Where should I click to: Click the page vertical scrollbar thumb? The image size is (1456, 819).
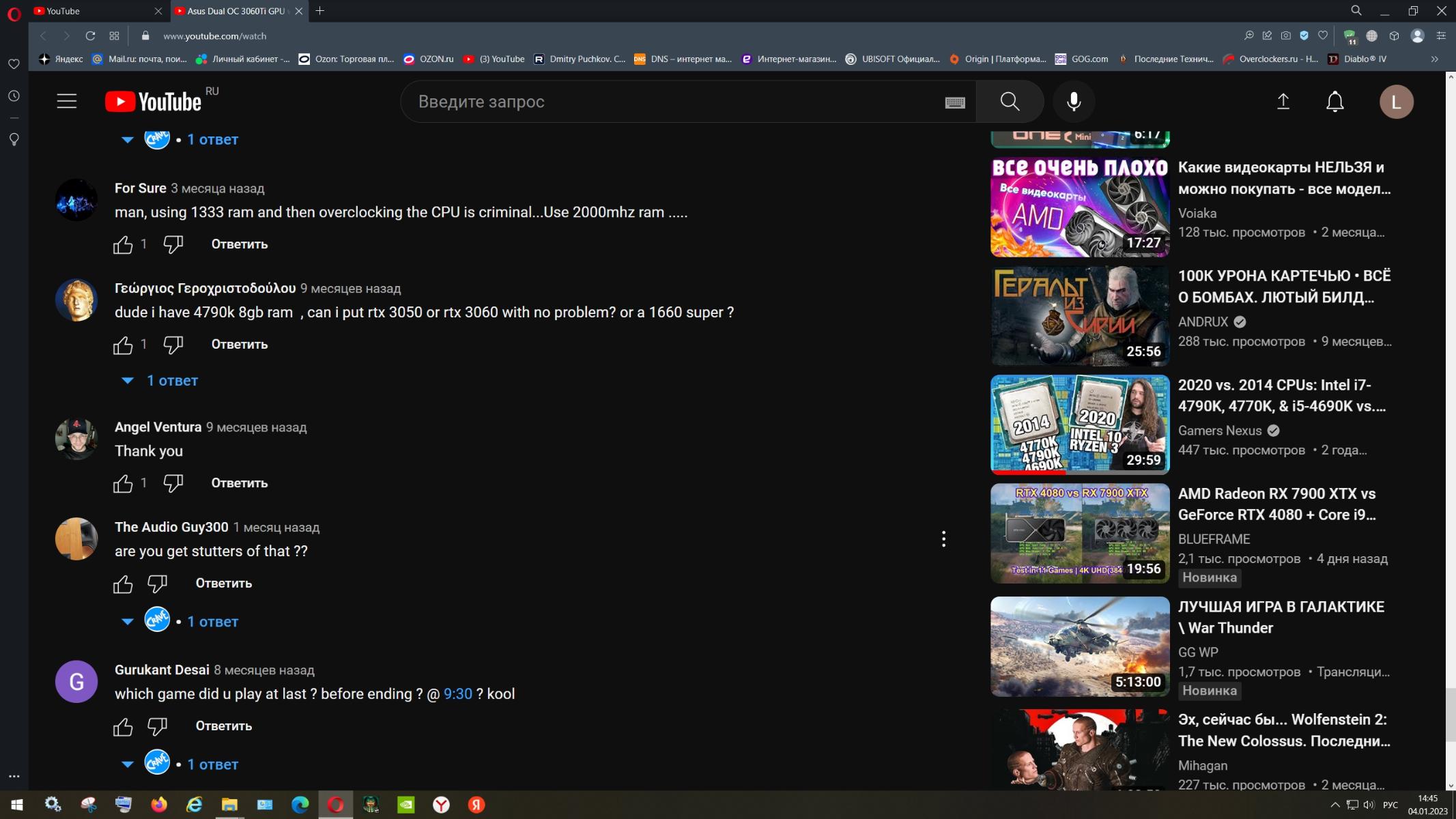click(1451, 713)
